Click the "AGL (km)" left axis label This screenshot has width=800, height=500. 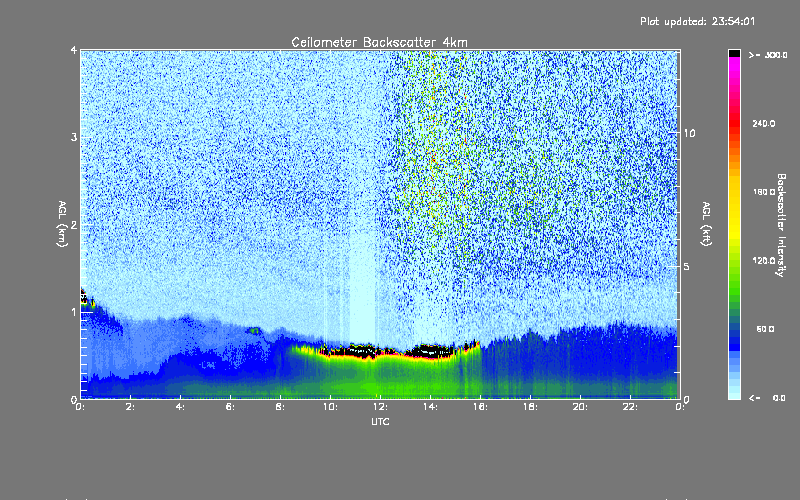(x=62, y=224)
